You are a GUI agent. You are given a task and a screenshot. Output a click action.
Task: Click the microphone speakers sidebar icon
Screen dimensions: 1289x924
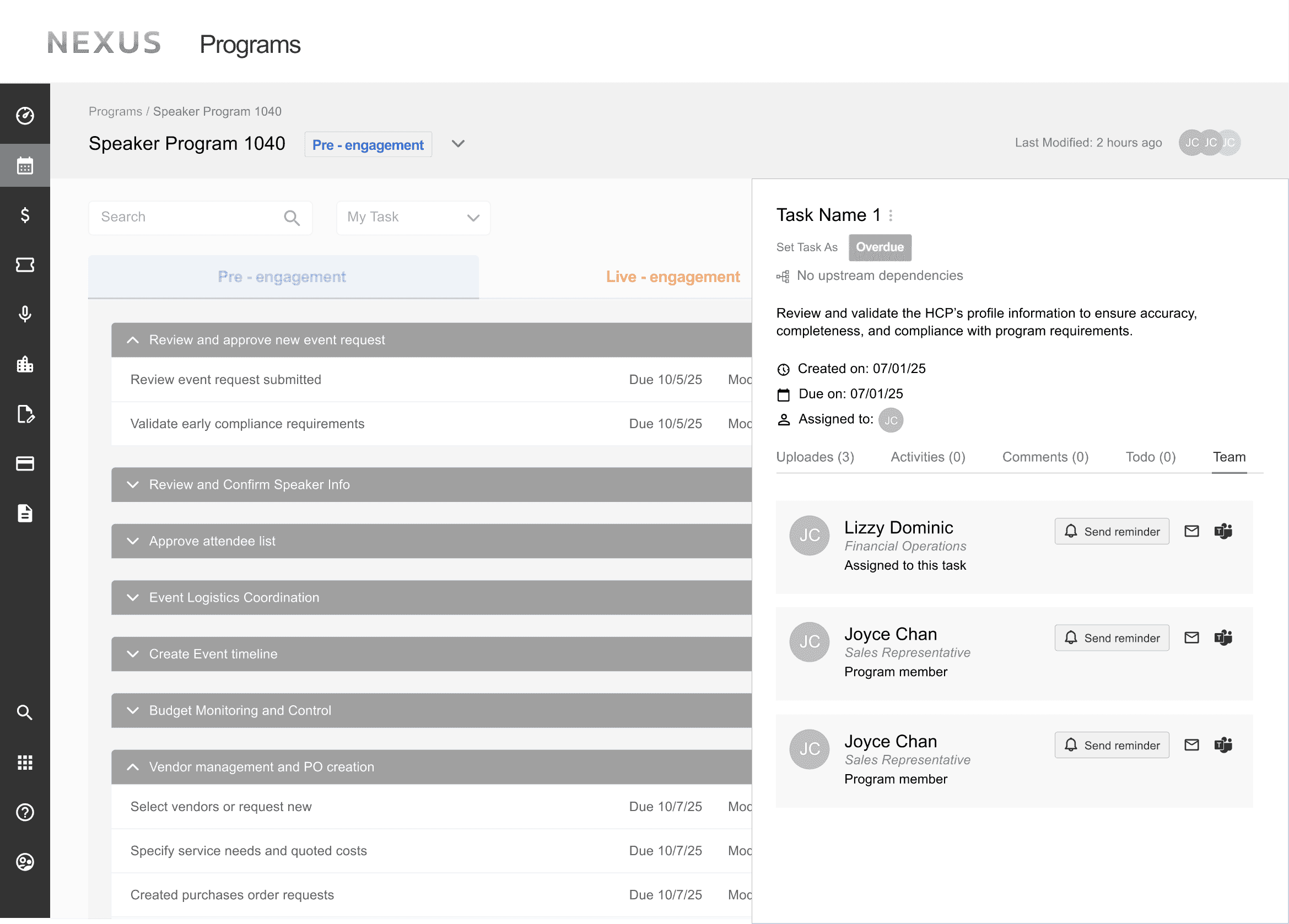(x=25, y=314)
